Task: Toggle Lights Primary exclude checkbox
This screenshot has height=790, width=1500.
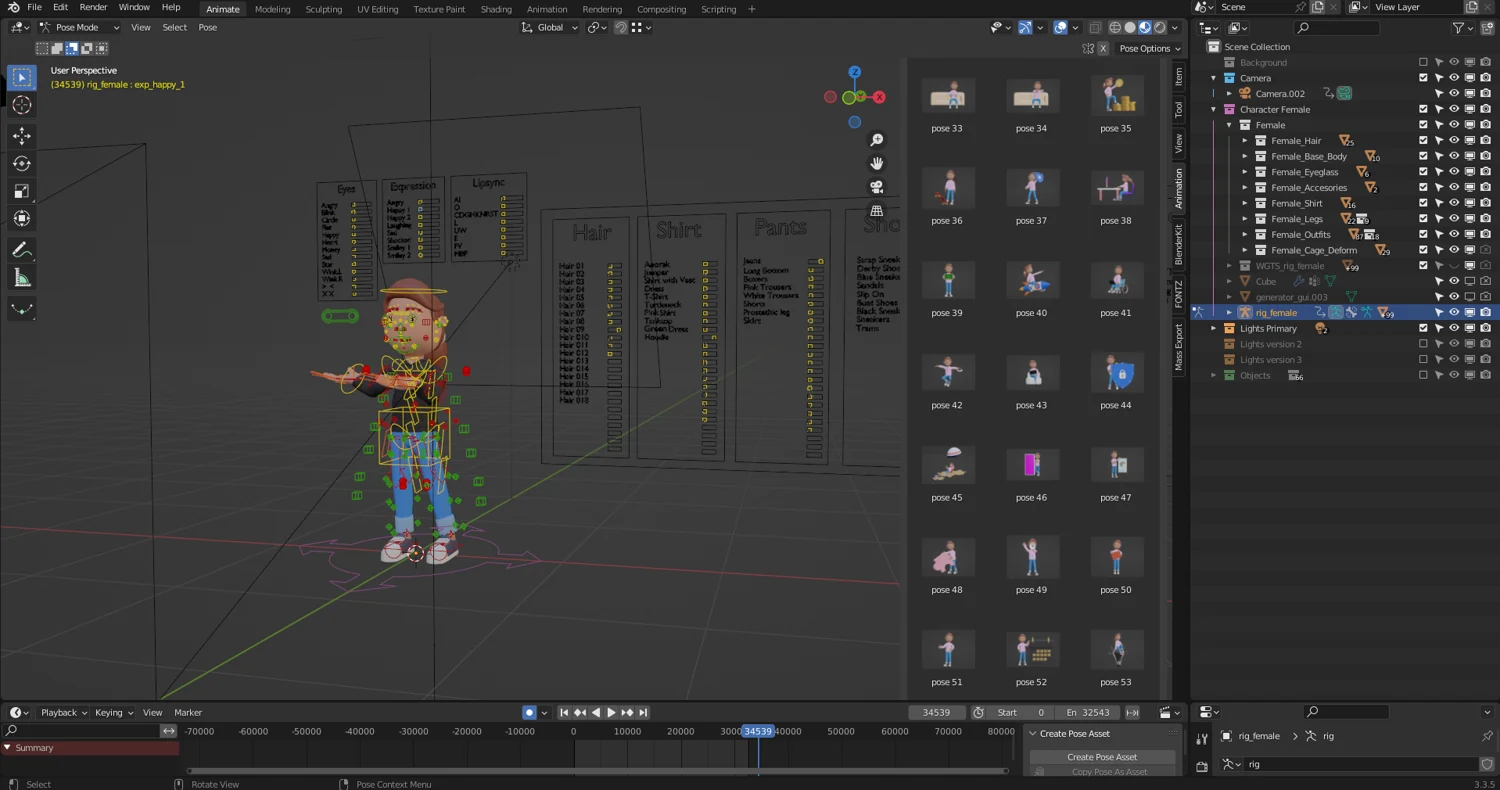Action: (x=1424, y=328)
